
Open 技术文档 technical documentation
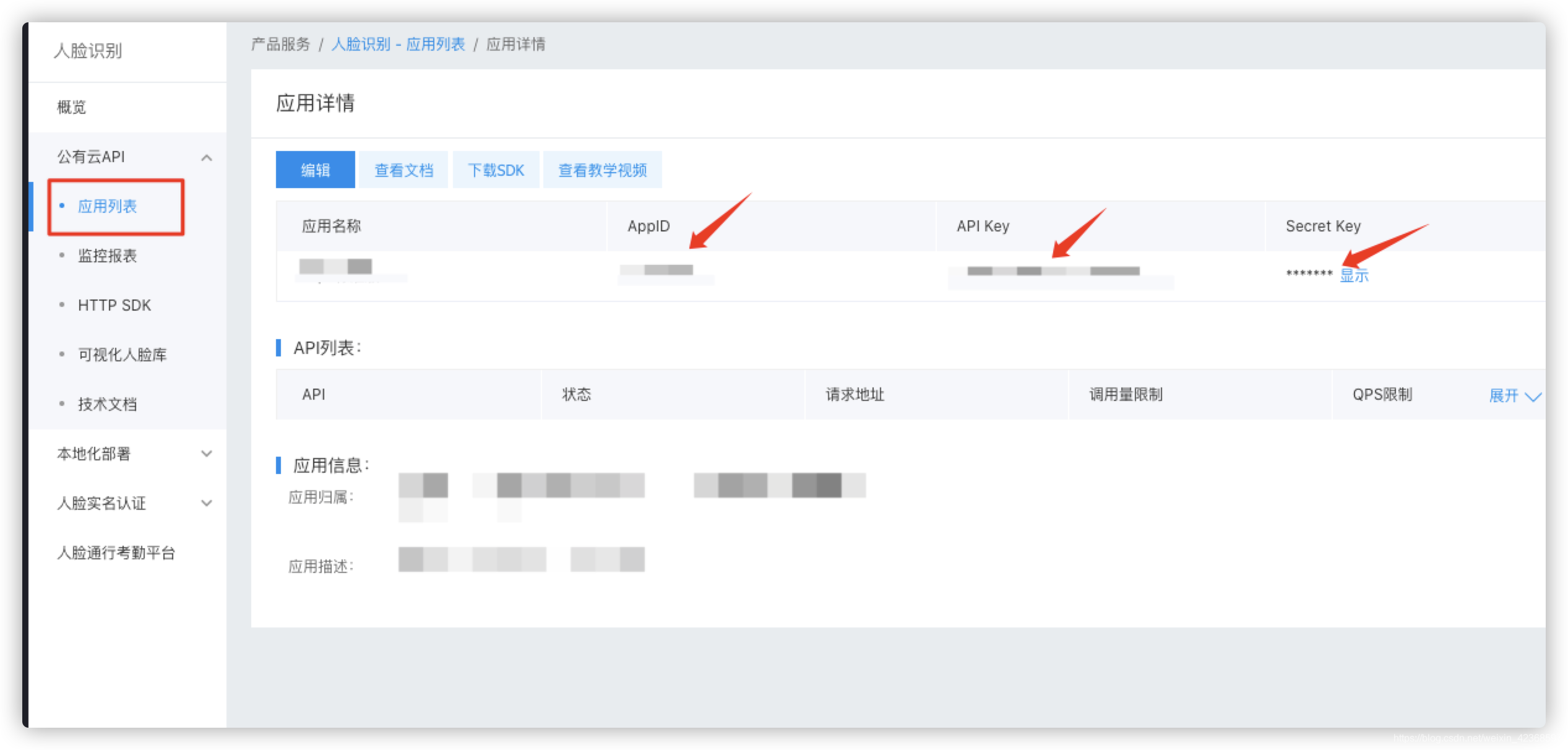(107, 403)
